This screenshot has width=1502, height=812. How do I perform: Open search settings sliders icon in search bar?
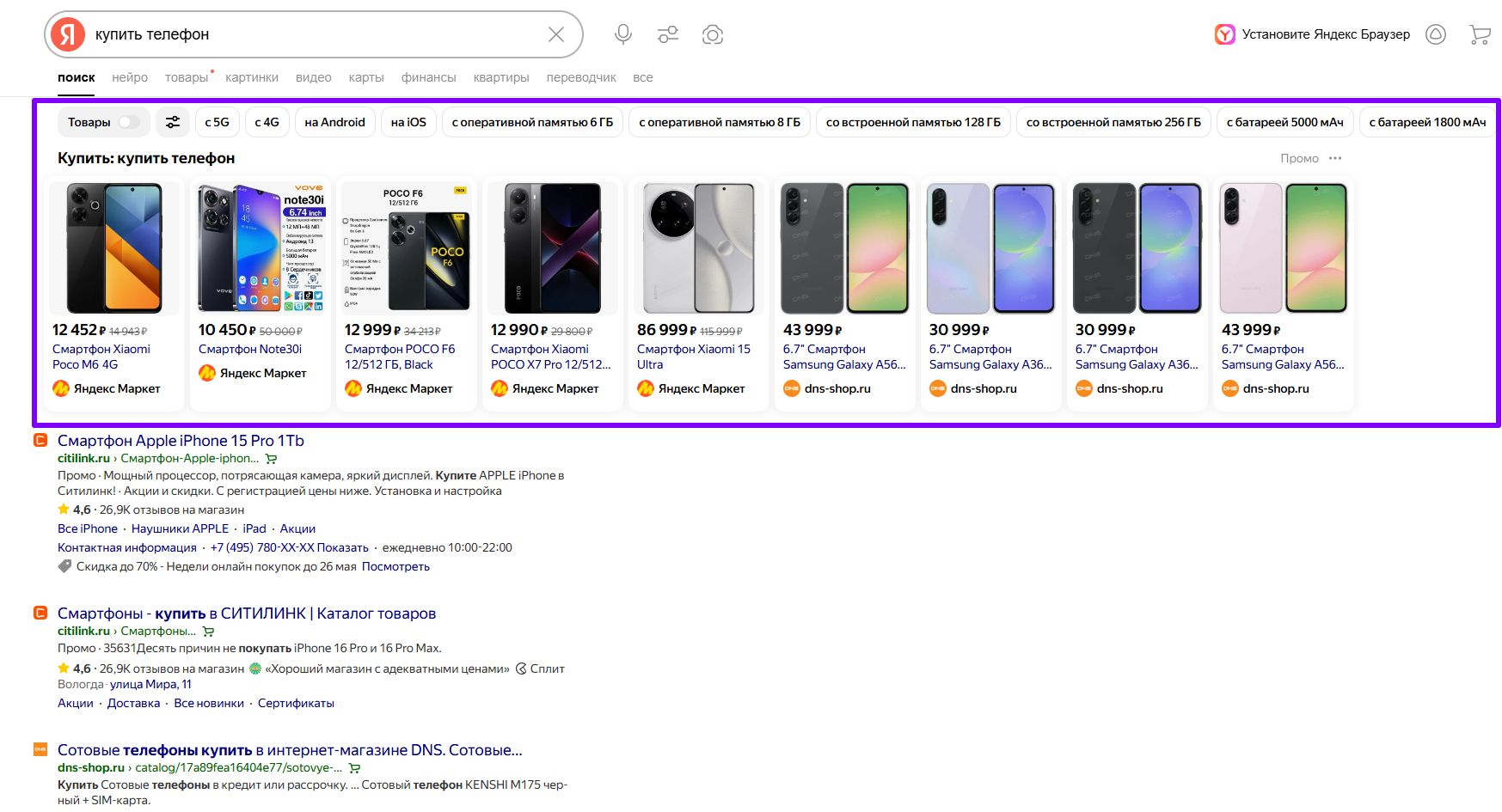click(668, 34)
